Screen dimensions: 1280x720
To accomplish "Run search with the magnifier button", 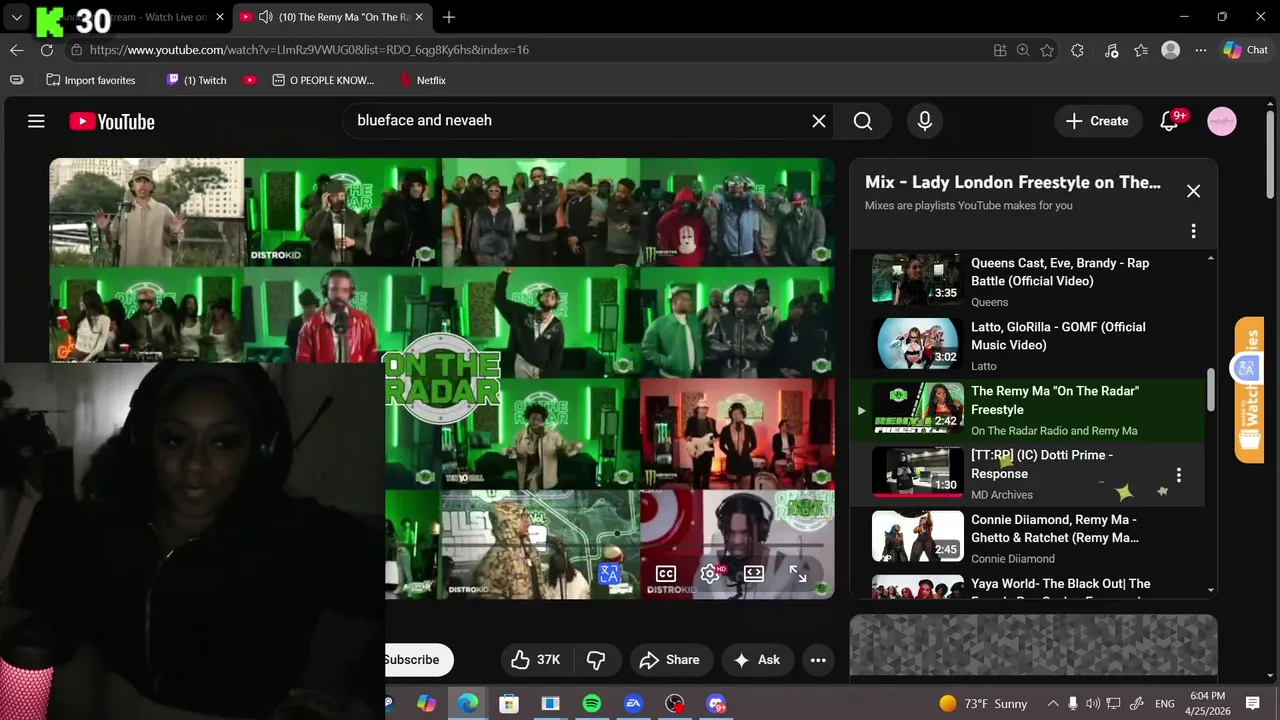I will pos(863,121).
